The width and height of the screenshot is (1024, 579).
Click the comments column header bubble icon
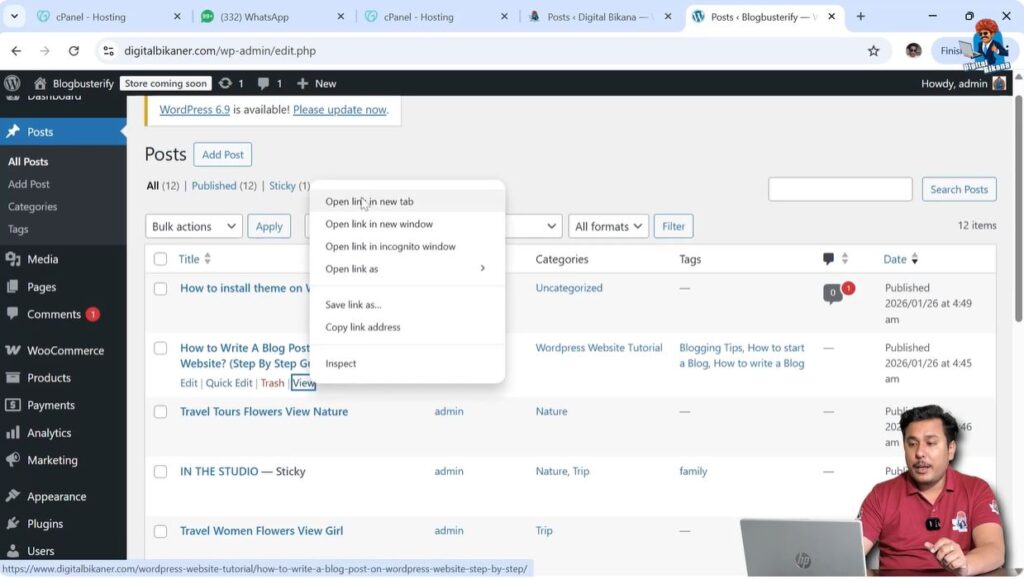pyautogui.click(x=828, y=259)
